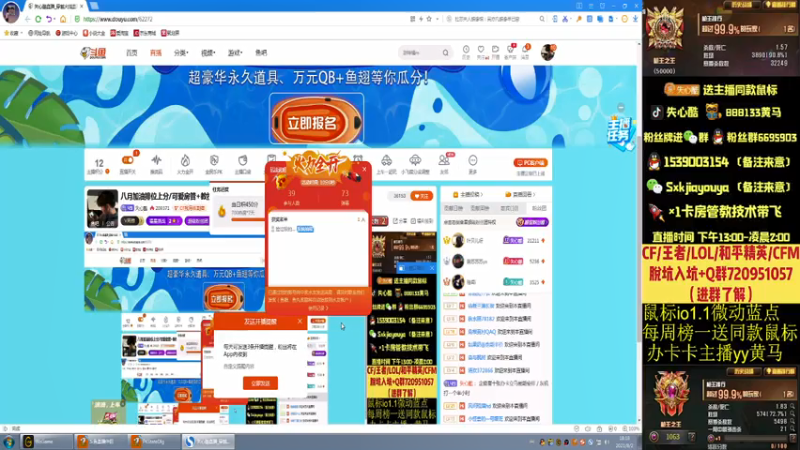Click the orange 关注 follow button
Screen dimensions: 800x450
[x=422, y=196]
